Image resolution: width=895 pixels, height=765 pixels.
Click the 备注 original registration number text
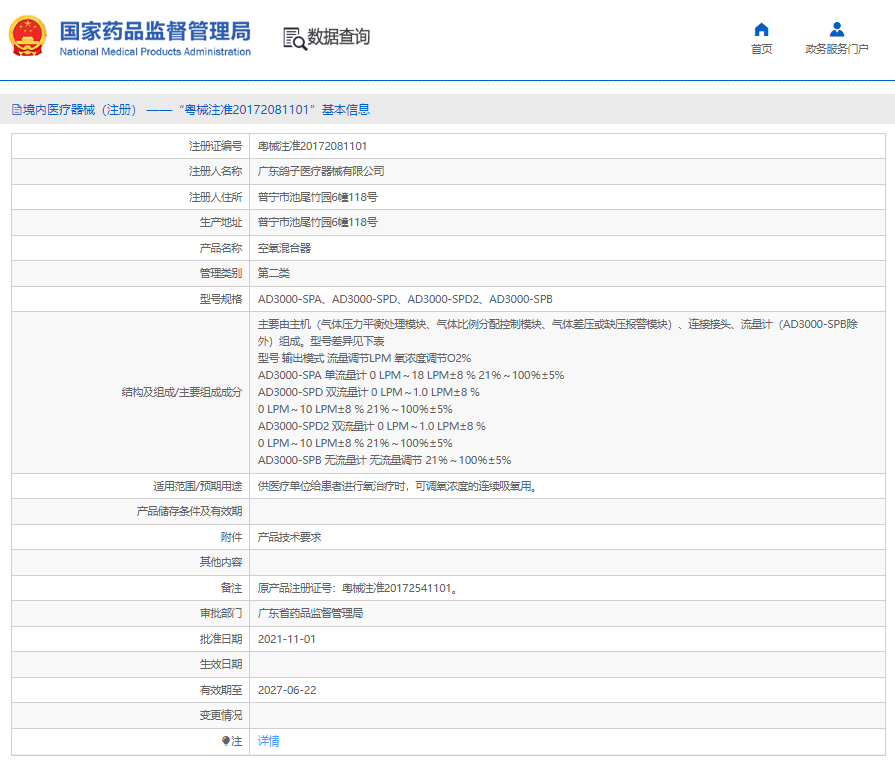[357, 588]
